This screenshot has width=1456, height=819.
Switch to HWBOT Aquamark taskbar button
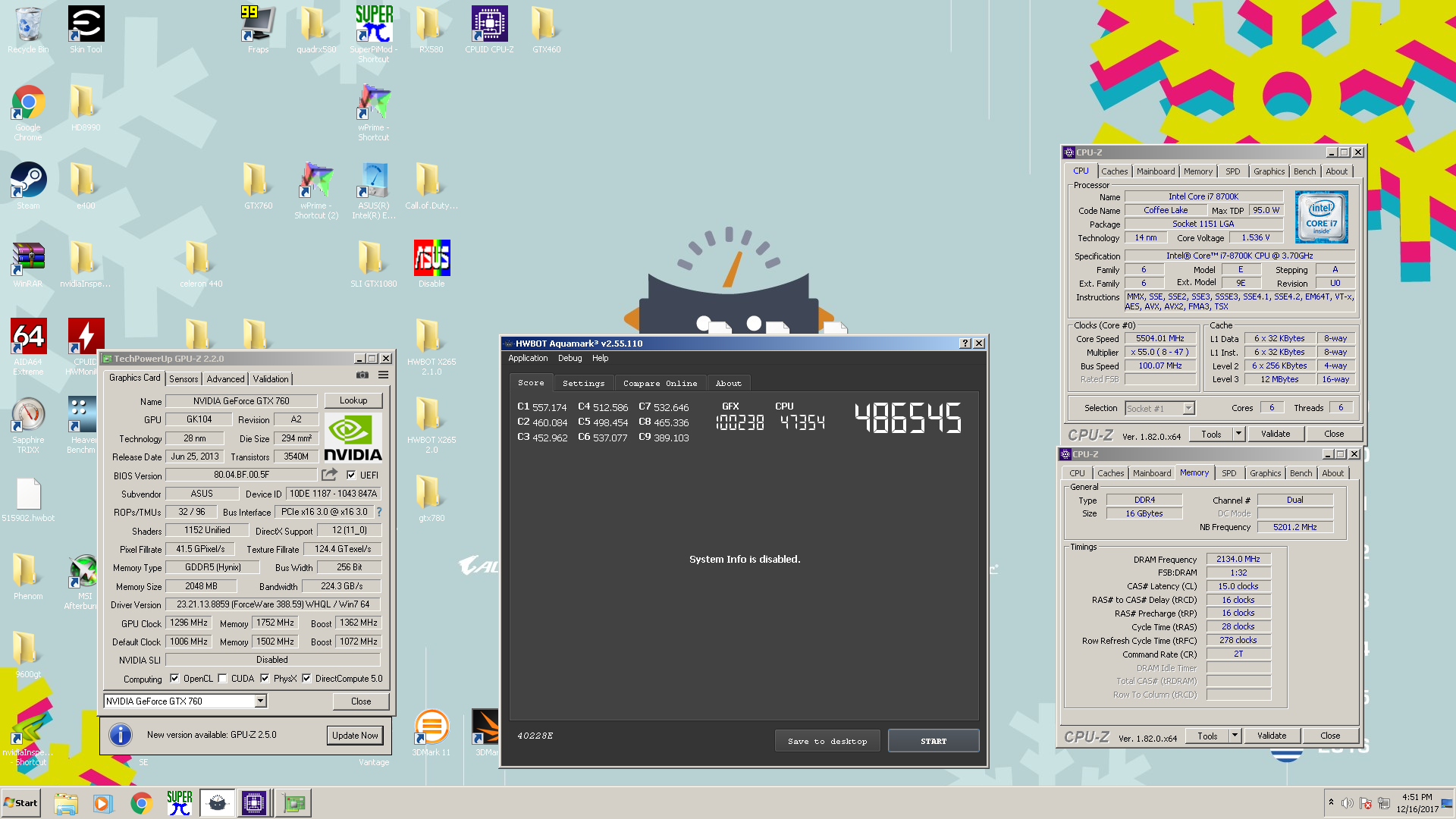[x=218, y=803]
